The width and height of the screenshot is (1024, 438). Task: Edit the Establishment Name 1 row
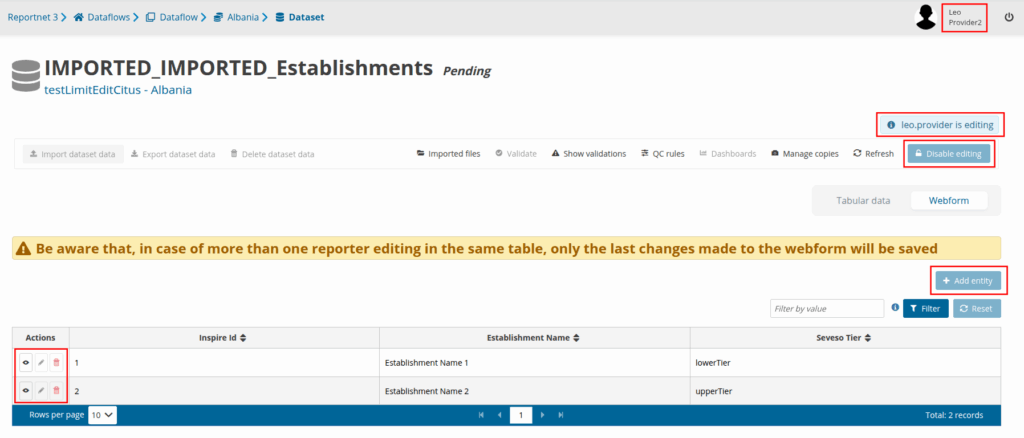click(x=41, y=362)
